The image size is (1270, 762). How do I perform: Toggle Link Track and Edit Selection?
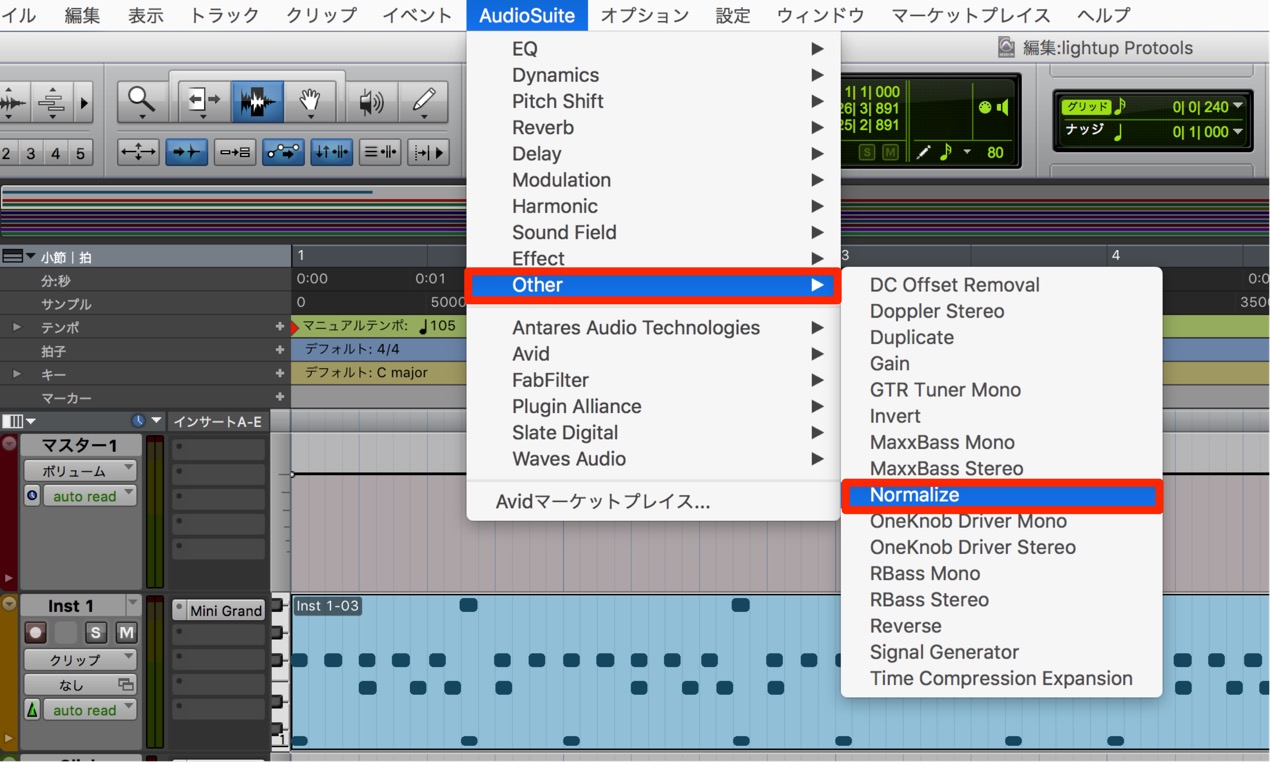380,152
